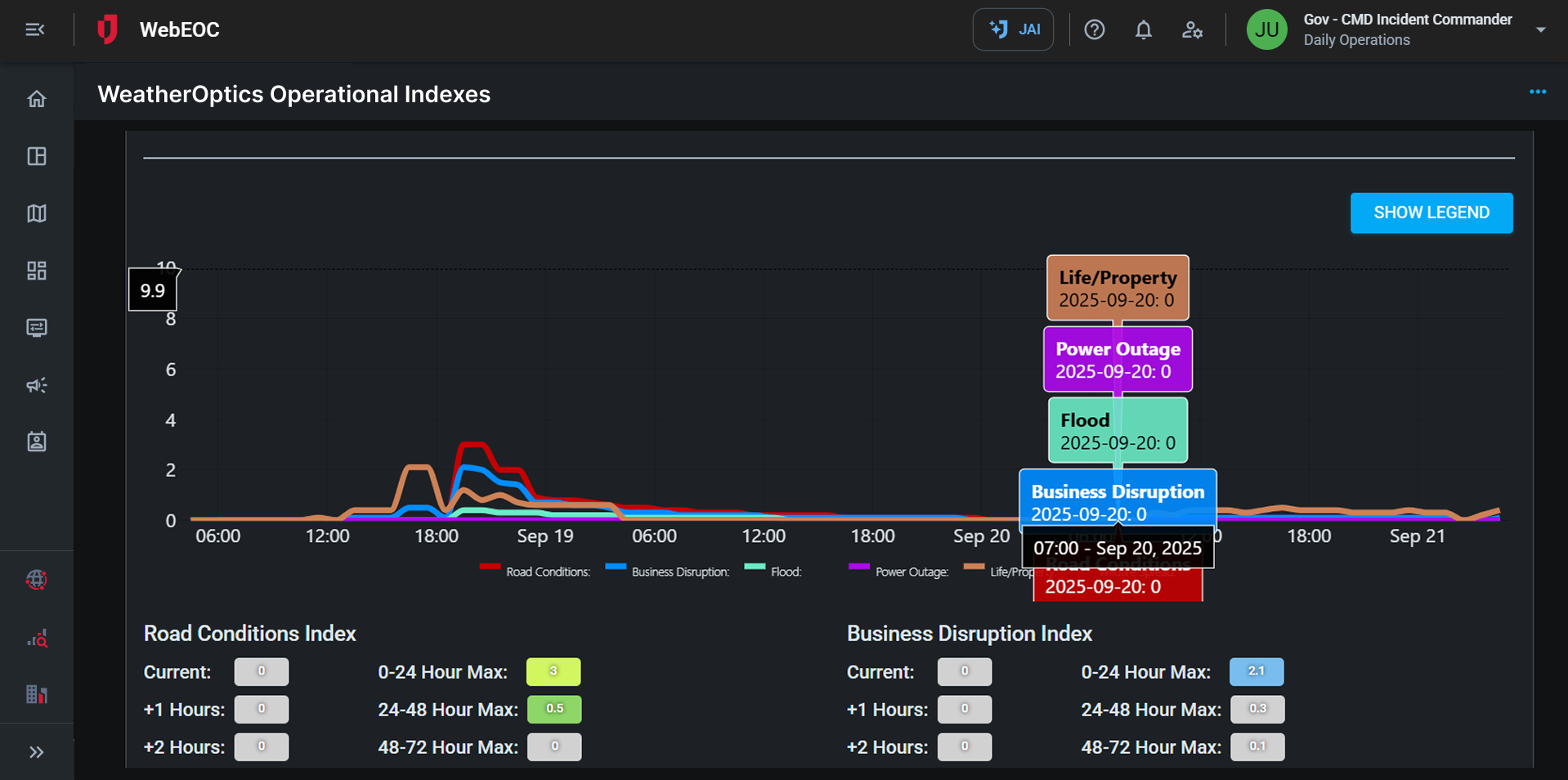Open the contact badge icon in sidebar

coord(37,442)
